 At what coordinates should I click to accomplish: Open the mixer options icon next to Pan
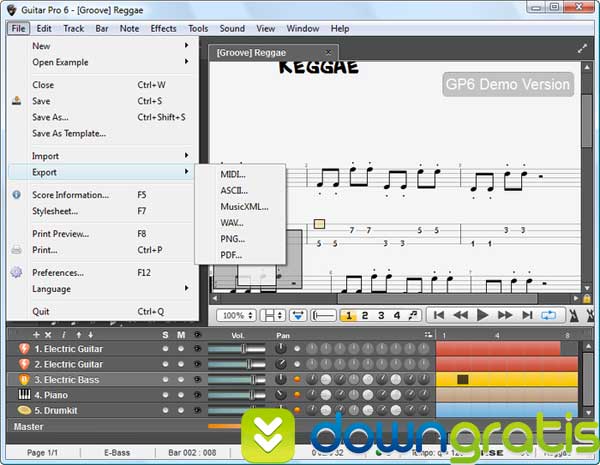click(x=428, y=334)
